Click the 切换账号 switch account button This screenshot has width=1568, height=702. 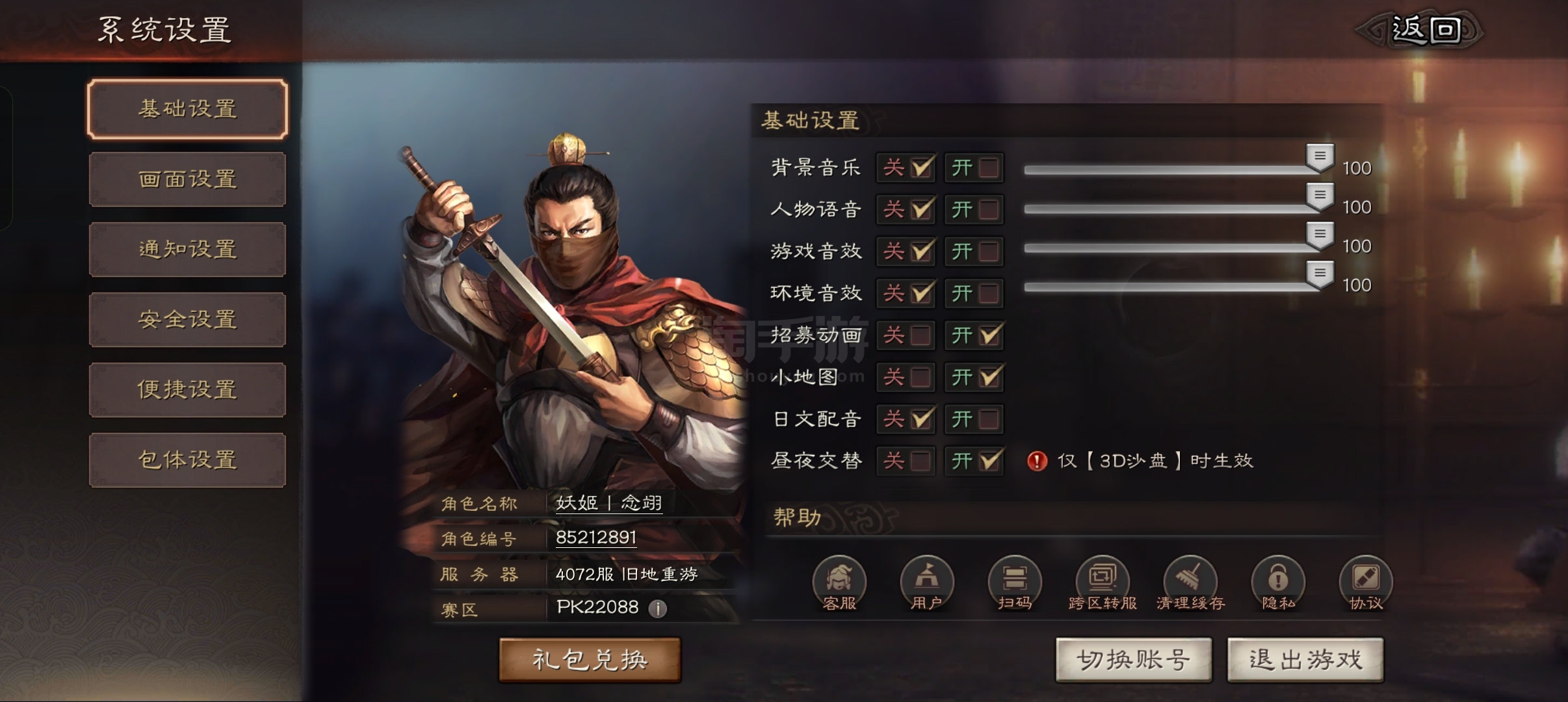1134,660
